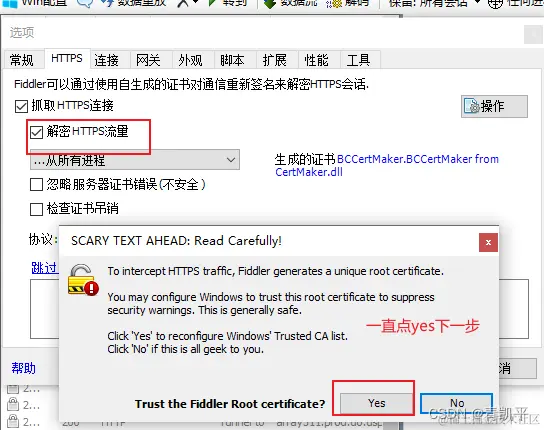Expand the 保留: 所有会话 dropdown arrow
The height and width of the screenshot is (430, 544).
(478, 3)
